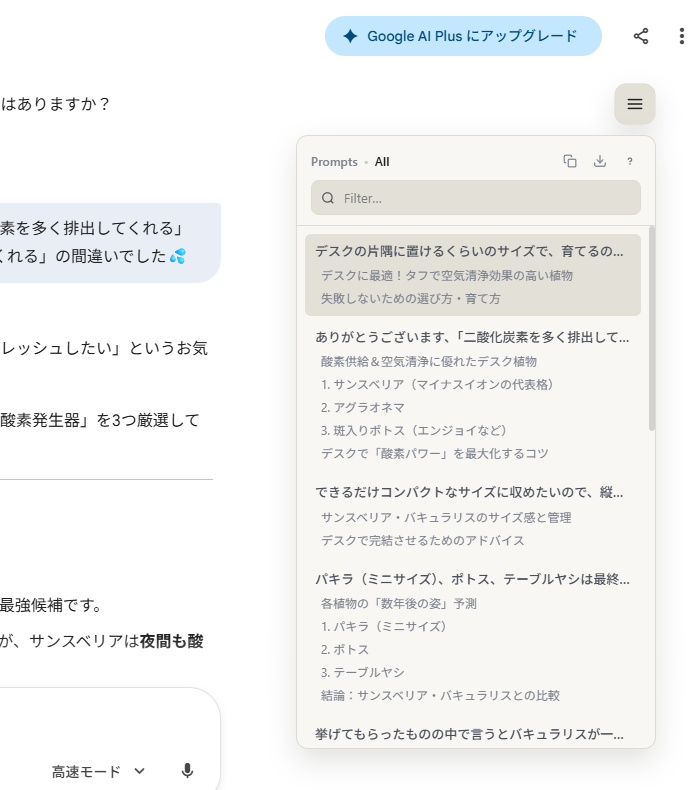This screenshot has width=700, height=790.
Task: Select the prompt starting with デスクの片隅に置ける
Action: coord(471,251)
